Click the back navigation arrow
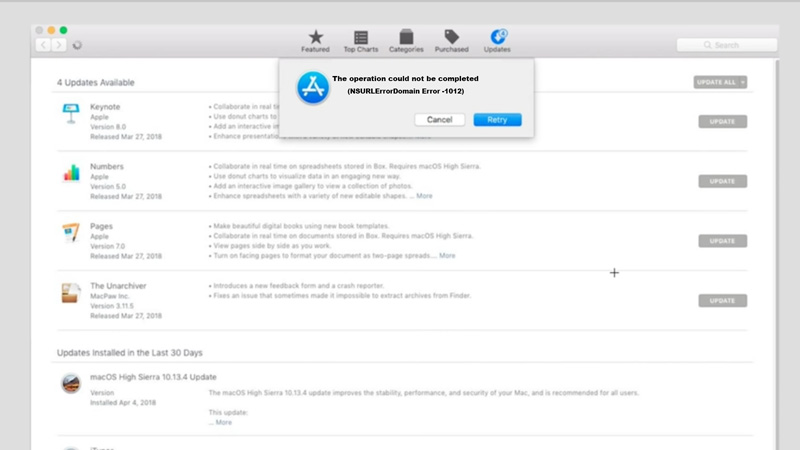 click(x=43, y=45)
